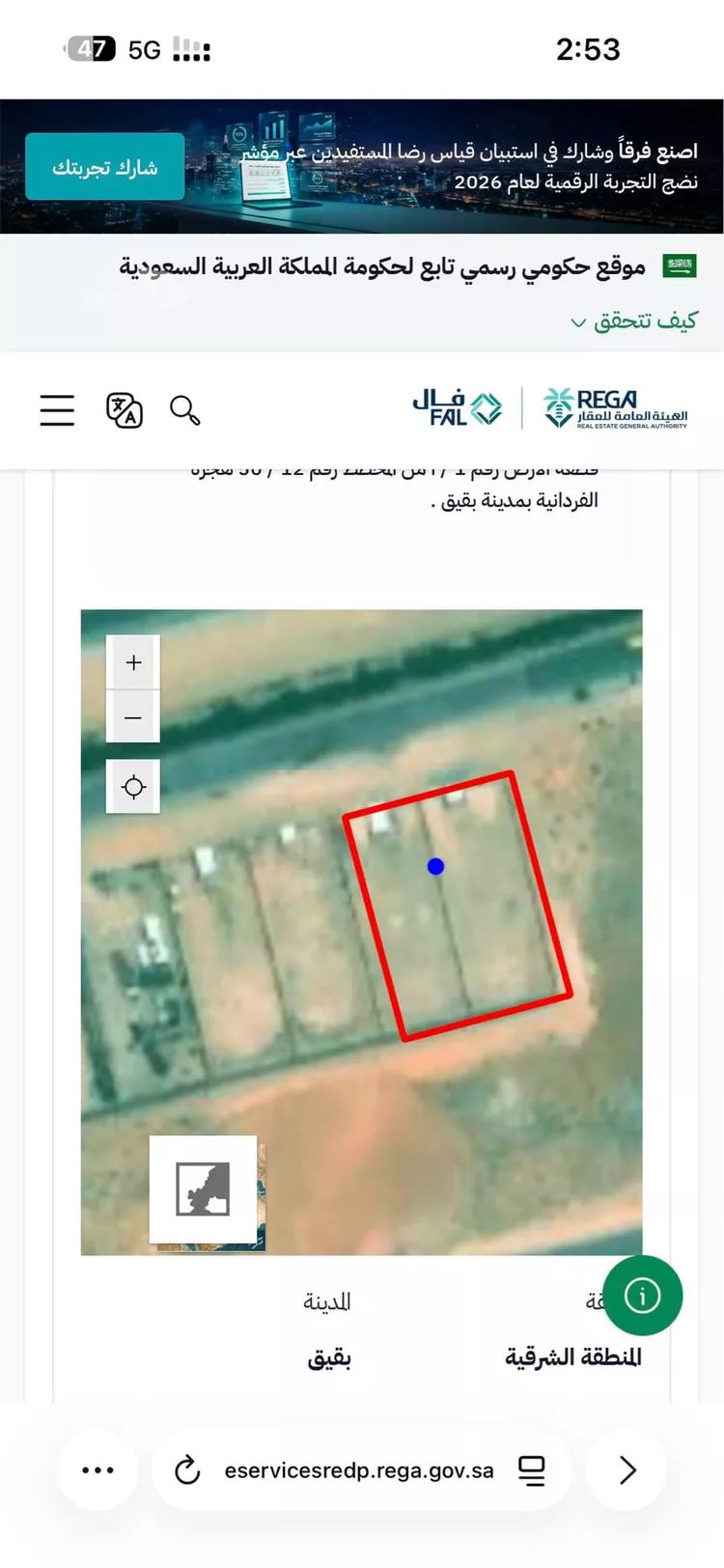724x1568 pixels.
Task: Expand the كيف تتحقق verification dropdown
Action: pyautogui.click(x=633, y=321)
